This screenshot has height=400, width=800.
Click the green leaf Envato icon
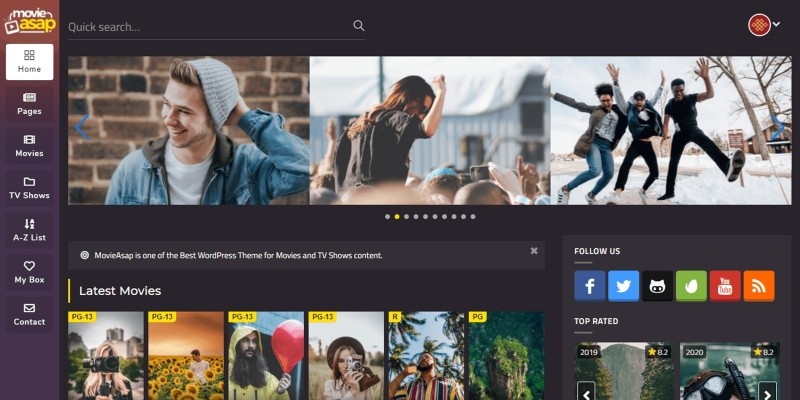692,286
